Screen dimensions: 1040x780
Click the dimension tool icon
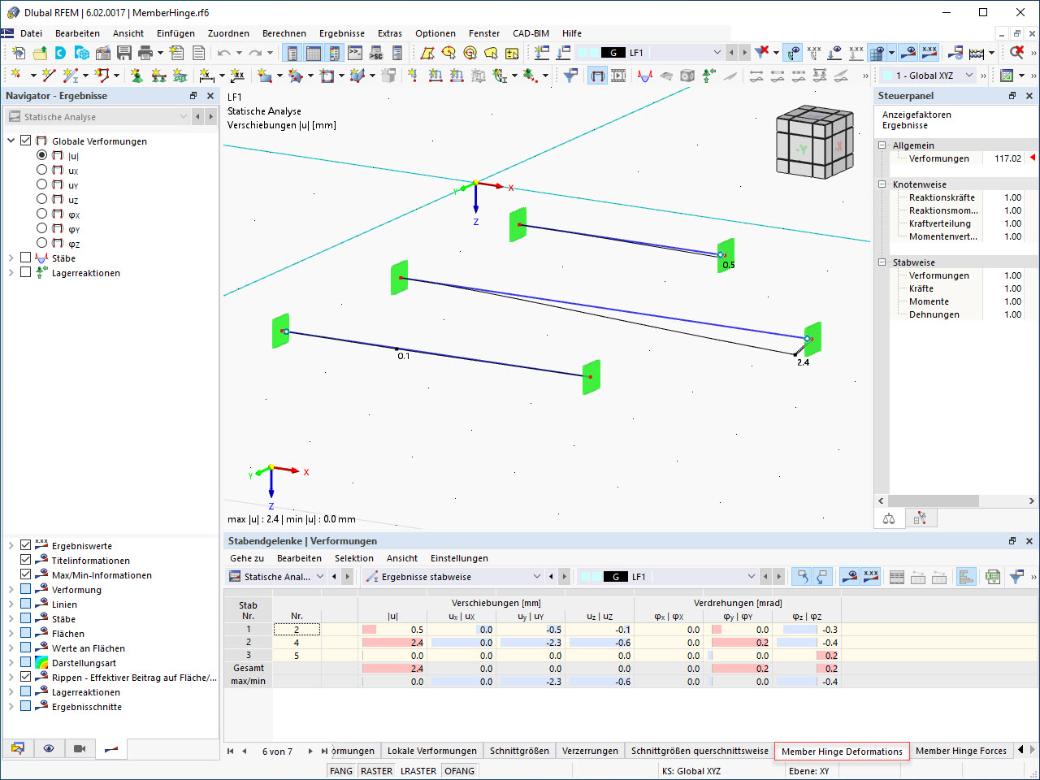(x=206, y=76)
